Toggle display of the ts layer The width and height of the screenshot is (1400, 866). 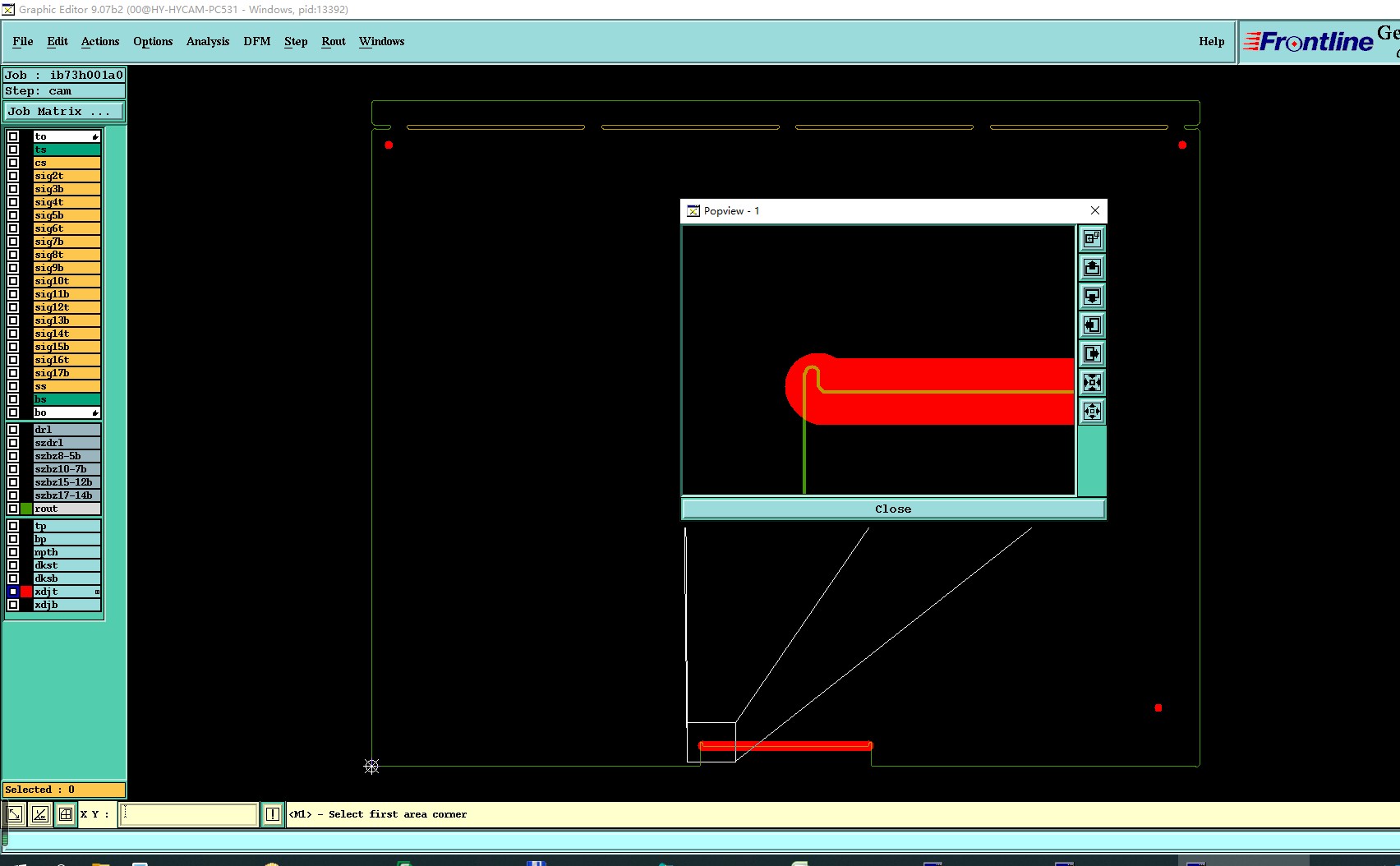(x=13, y=150)
